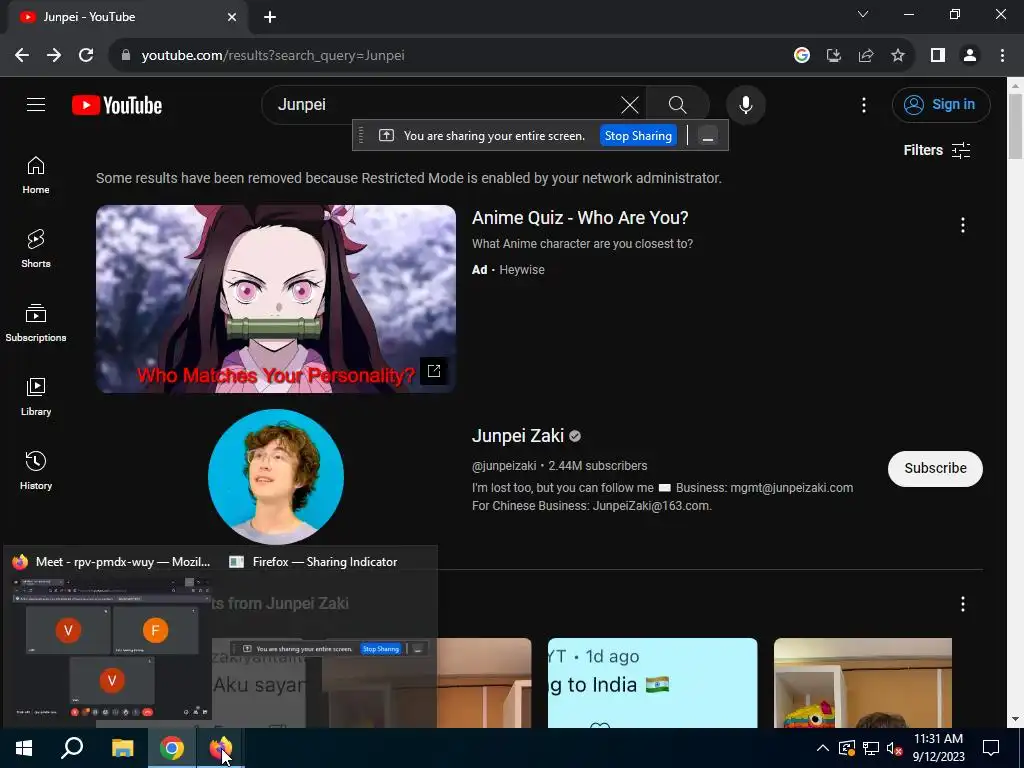Go forward with the browser forward arrow
Image resolution: width=1024 pixels, height=768 pixels.
[x=54, y=56]
